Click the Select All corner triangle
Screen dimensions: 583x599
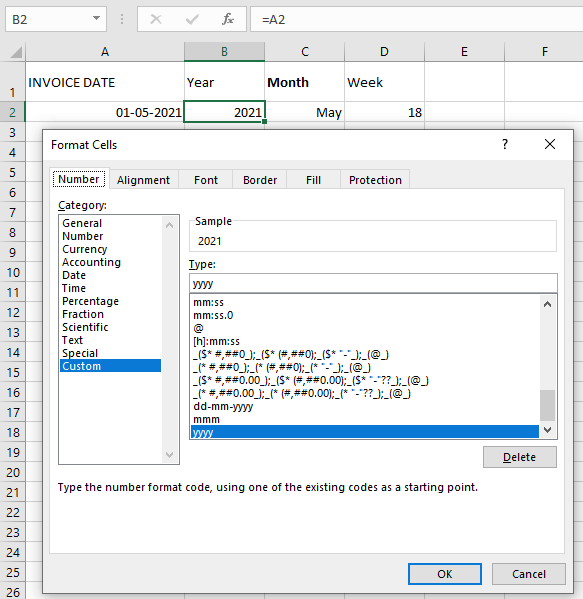tap(16, 52)
